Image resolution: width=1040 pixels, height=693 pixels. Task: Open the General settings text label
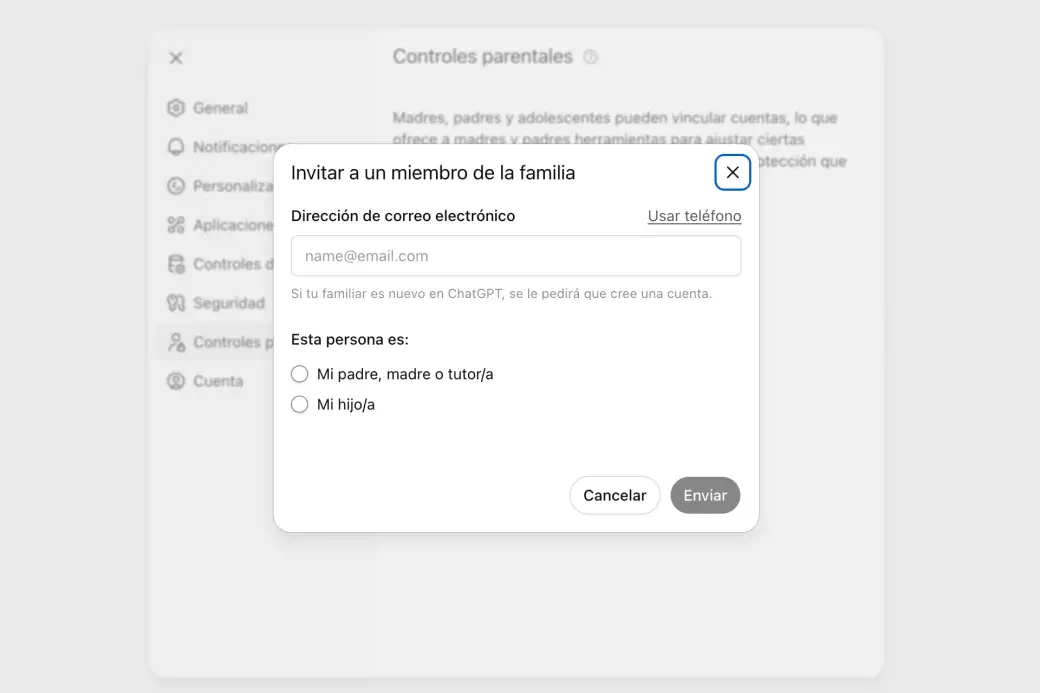[220, 108]
